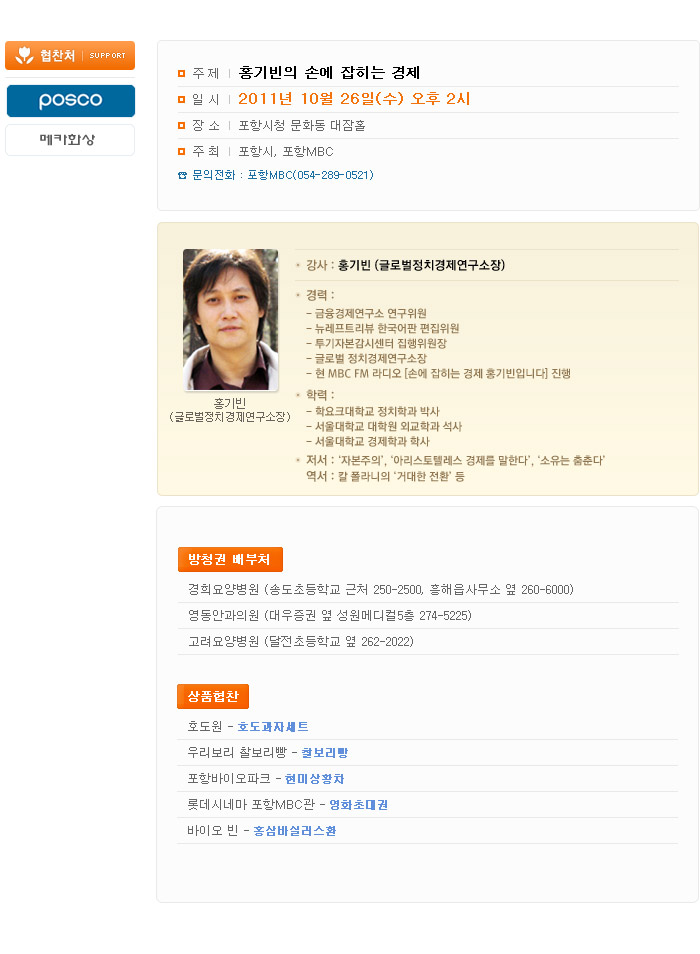Image resolution: width=700 pixels, height=954 pixels.
Task: Open the 찰보리빵 product link
Action: point(325,753)
